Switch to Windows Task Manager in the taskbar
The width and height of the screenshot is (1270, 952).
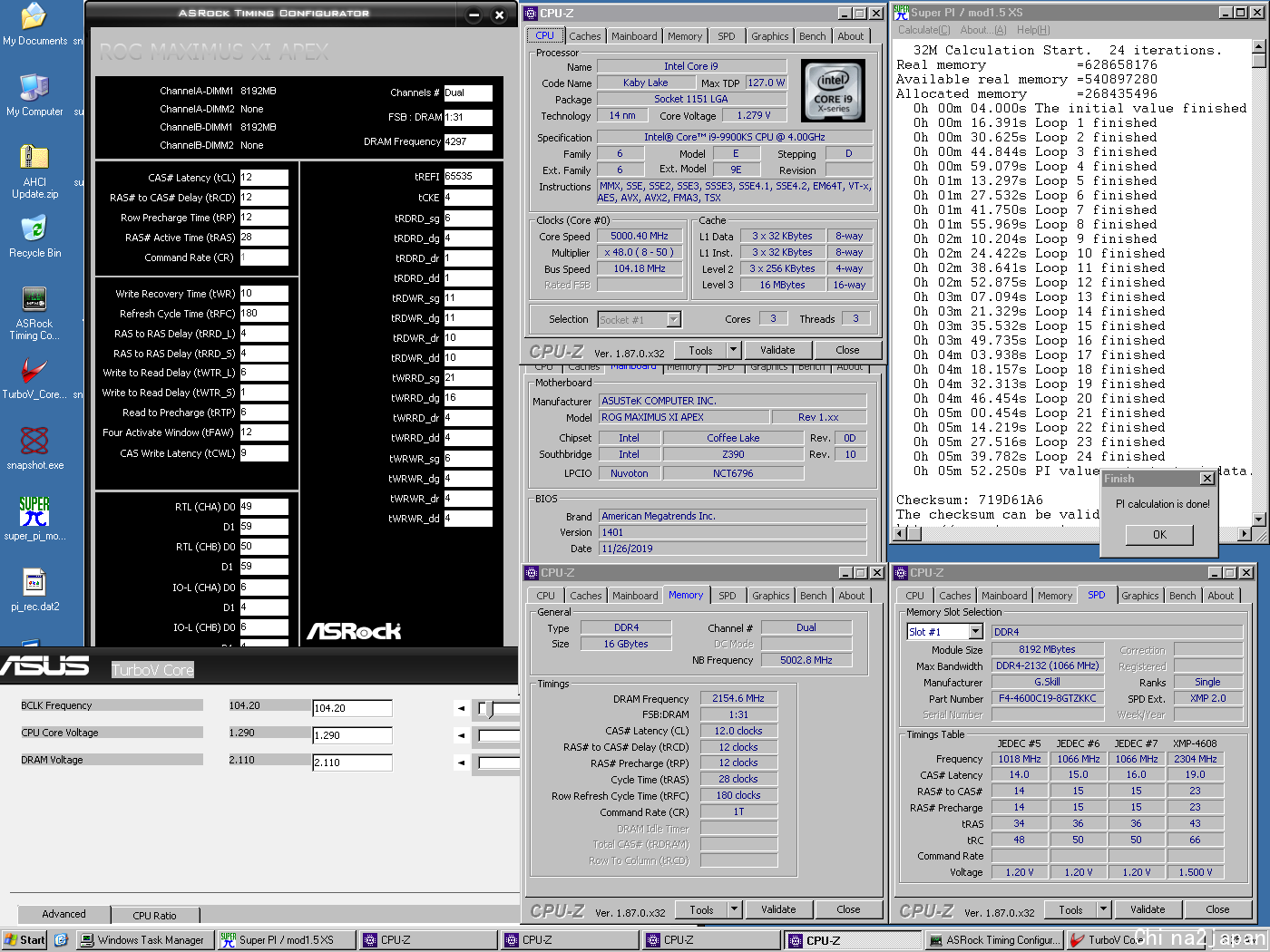(x=145, y=940)
